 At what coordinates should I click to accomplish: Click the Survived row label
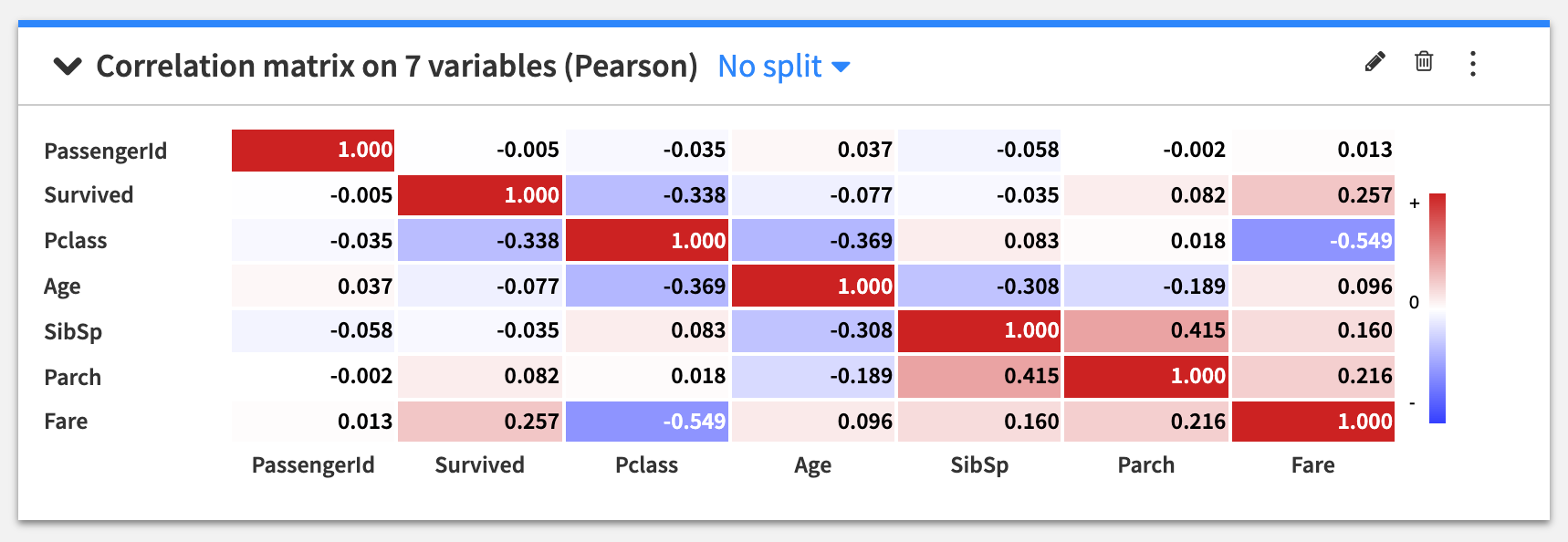[89, 195]
